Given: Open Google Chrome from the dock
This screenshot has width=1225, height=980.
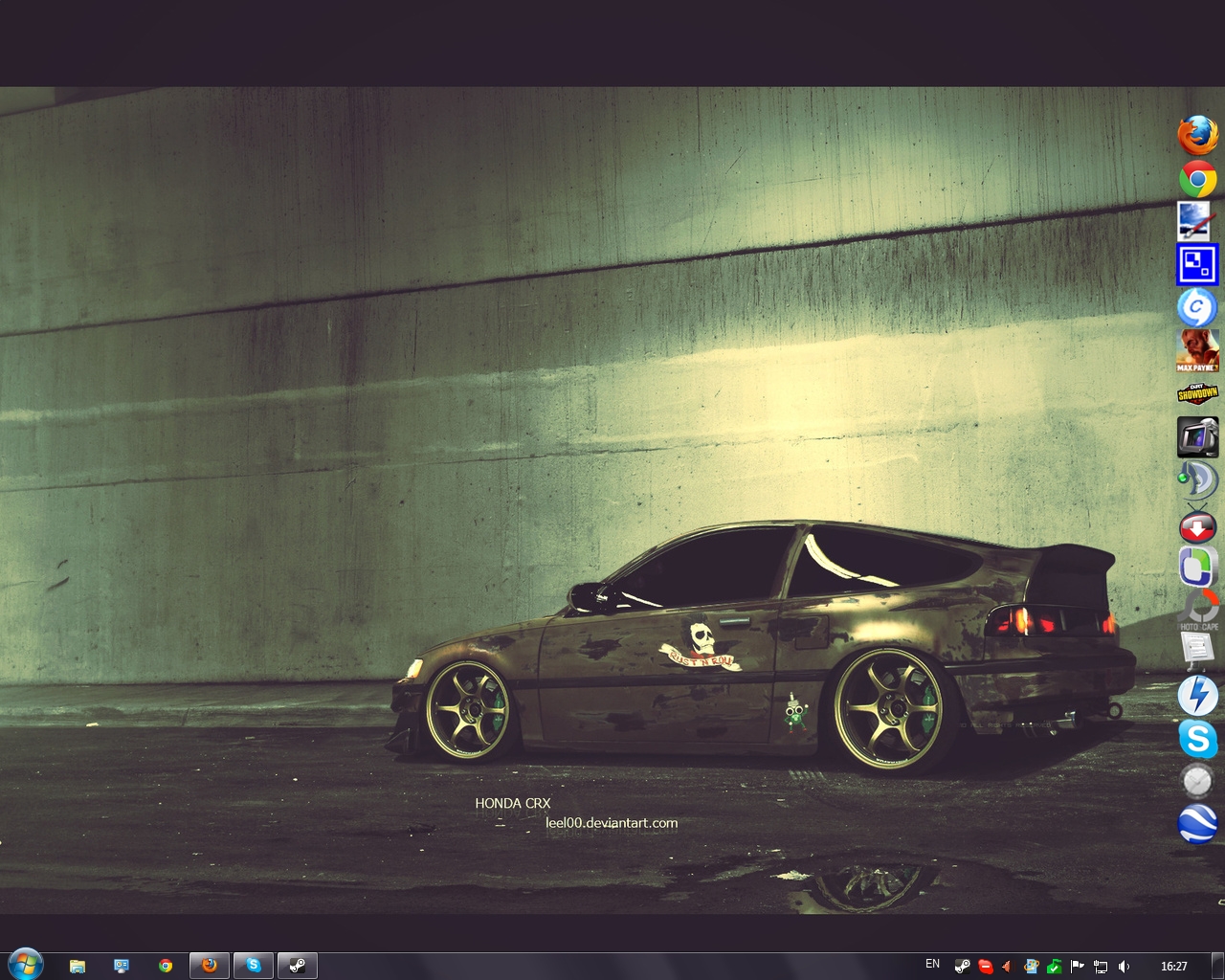Looking at the screenshot, I should pyautogui.click(x=1197, y=179).
